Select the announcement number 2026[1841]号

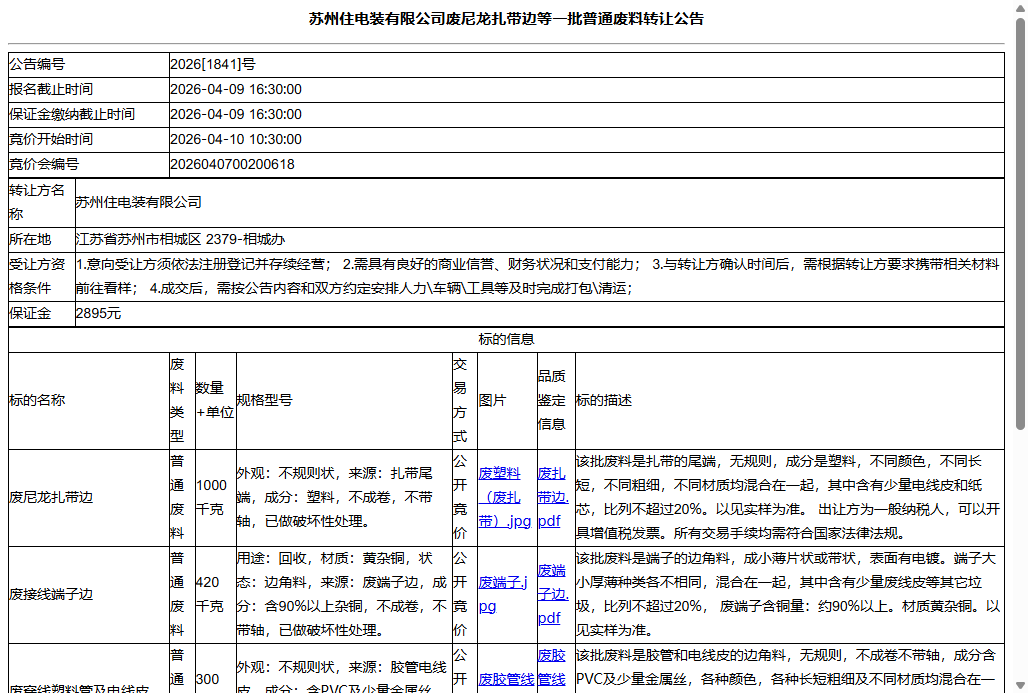(x=212, y=64)
